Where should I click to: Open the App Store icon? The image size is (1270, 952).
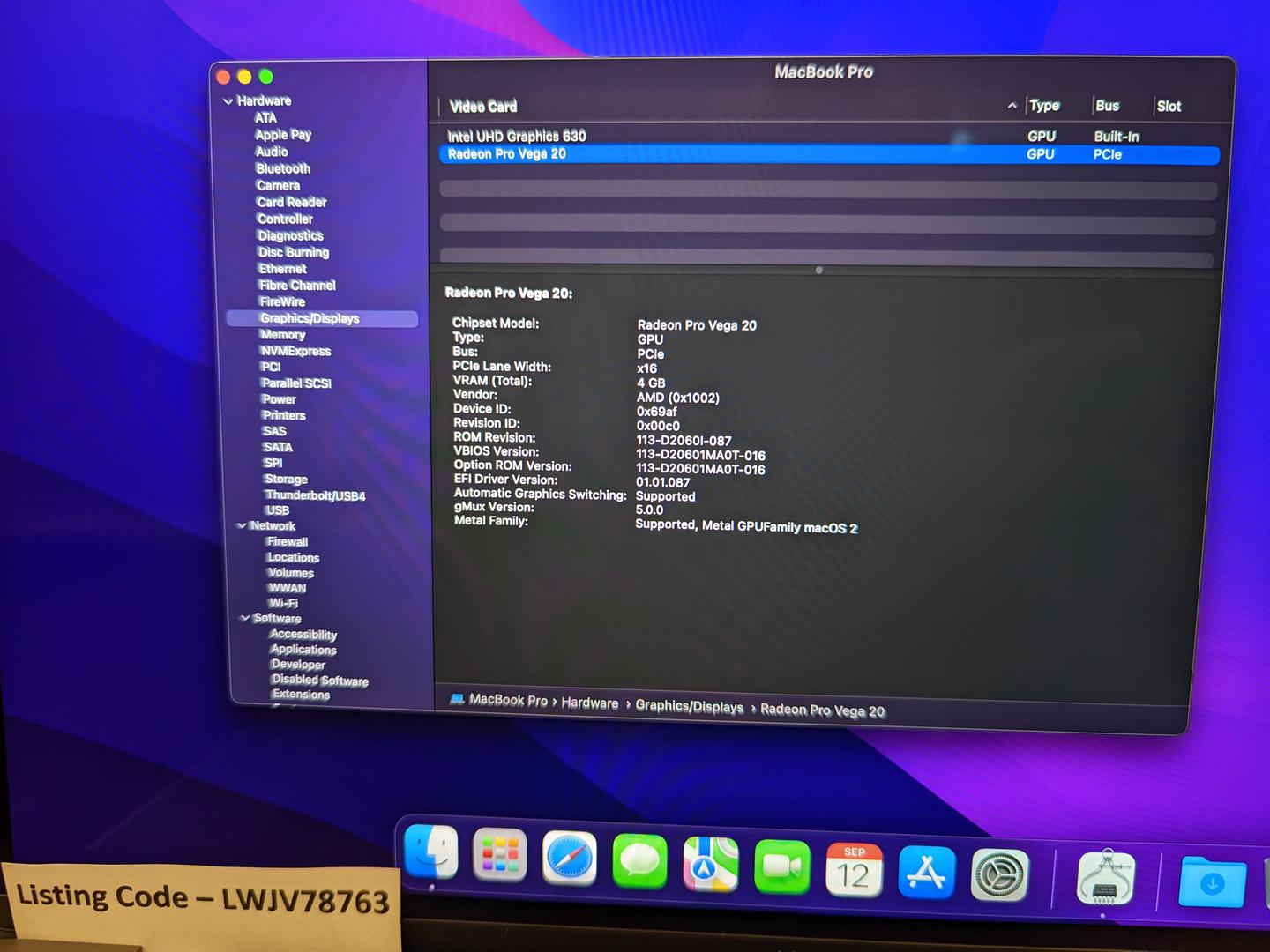(x=926, y=873)
